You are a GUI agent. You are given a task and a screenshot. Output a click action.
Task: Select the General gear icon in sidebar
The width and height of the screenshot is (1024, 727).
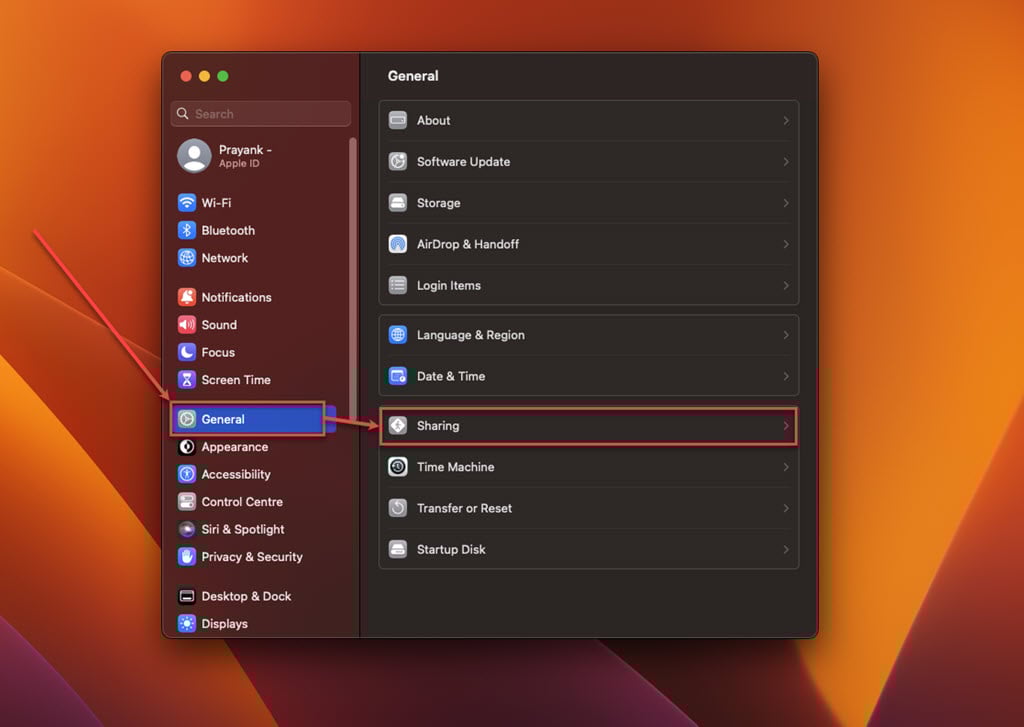187,419
